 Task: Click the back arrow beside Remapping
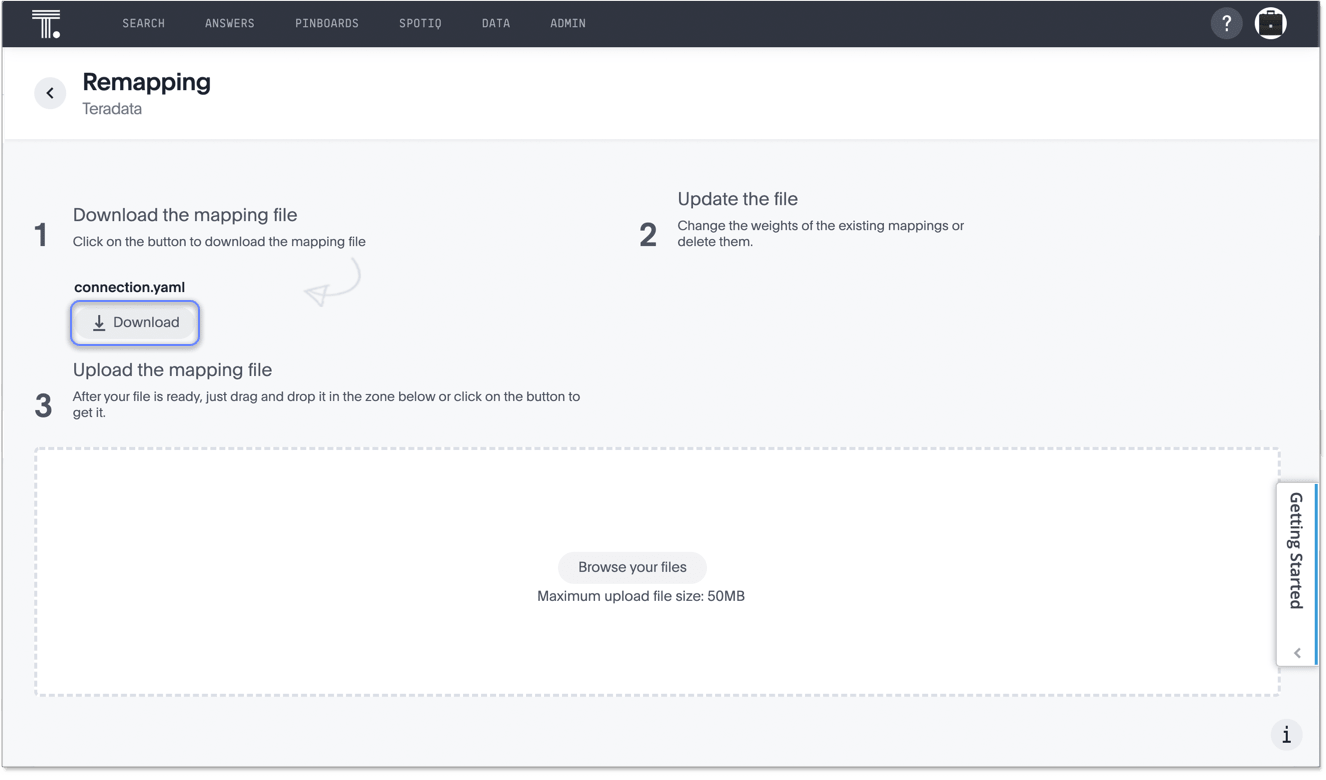pos(50,93)
